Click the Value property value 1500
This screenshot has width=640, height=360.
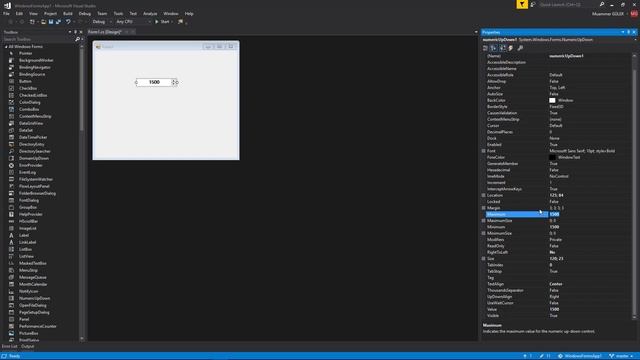click(x=554, y=309)
